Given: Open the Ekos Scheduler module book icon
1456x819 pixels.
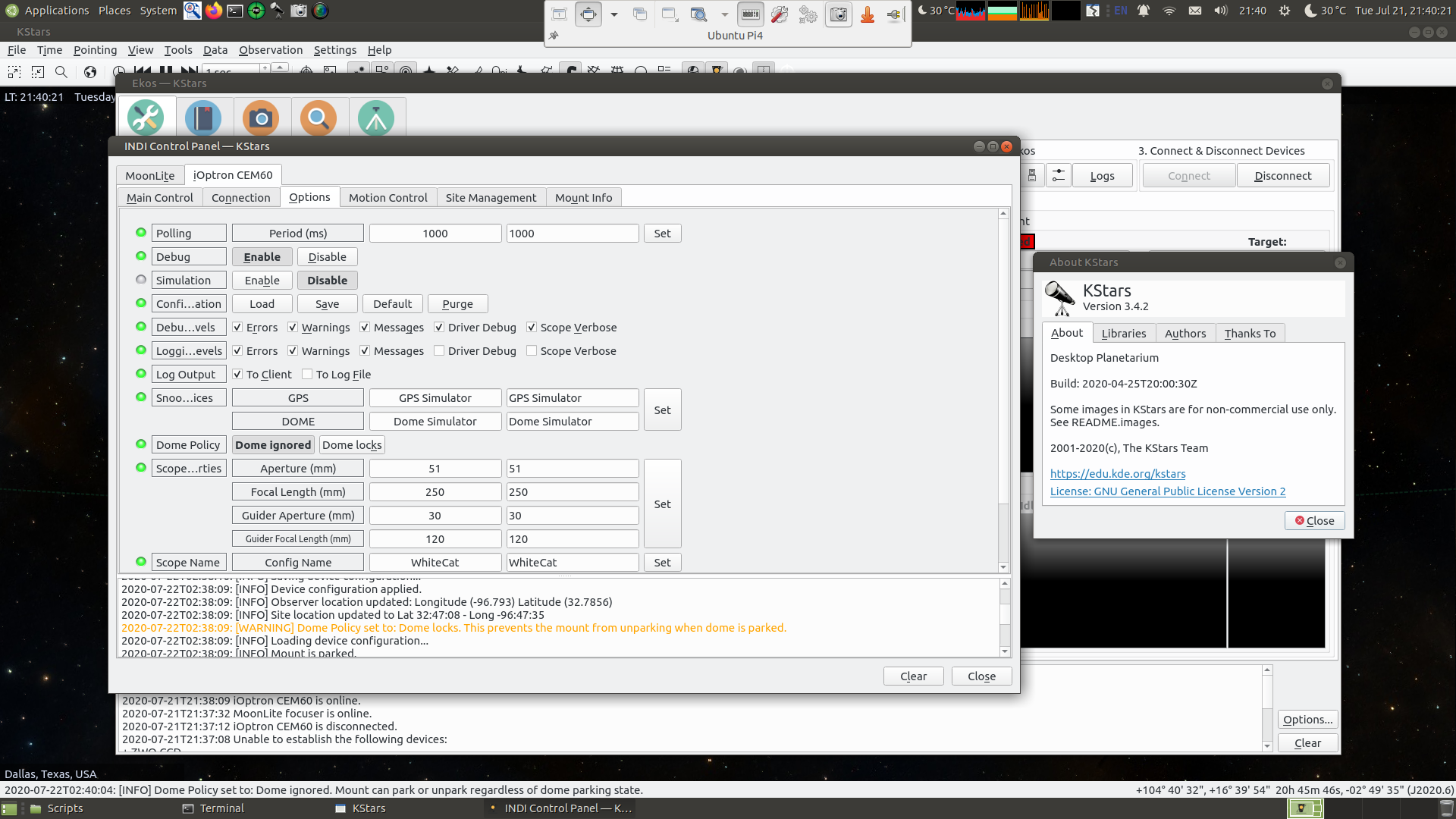Looking at the screenshot, I should pos(203,118).
